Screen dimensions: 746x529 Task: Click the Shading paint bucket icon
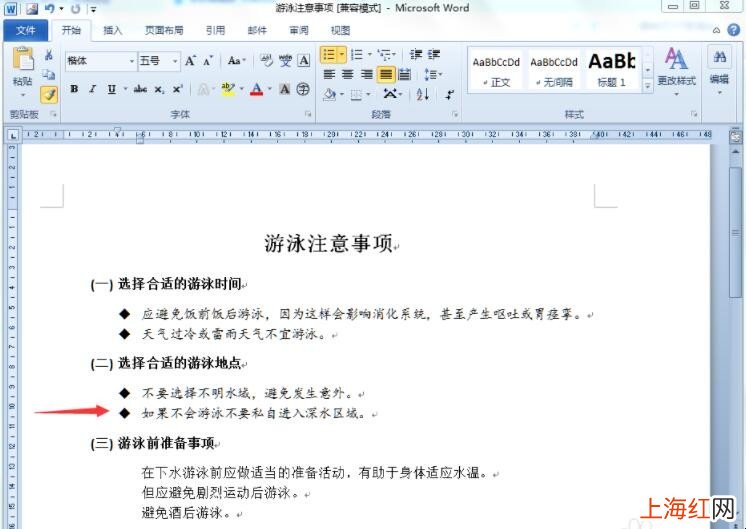pyautogui.click(x=329, y=95)
